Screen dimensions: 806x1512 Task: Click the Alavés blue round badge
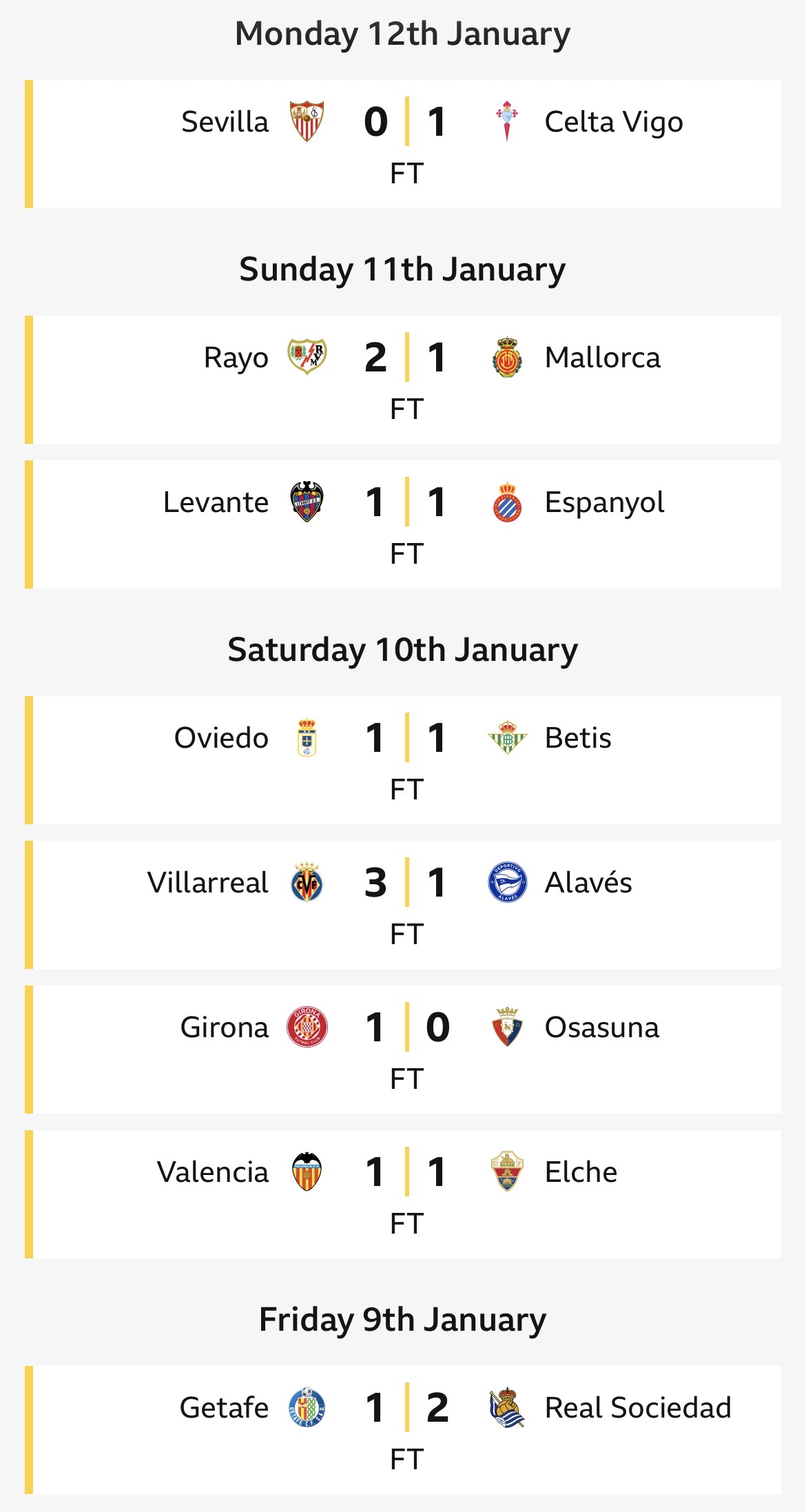point(507,882)
